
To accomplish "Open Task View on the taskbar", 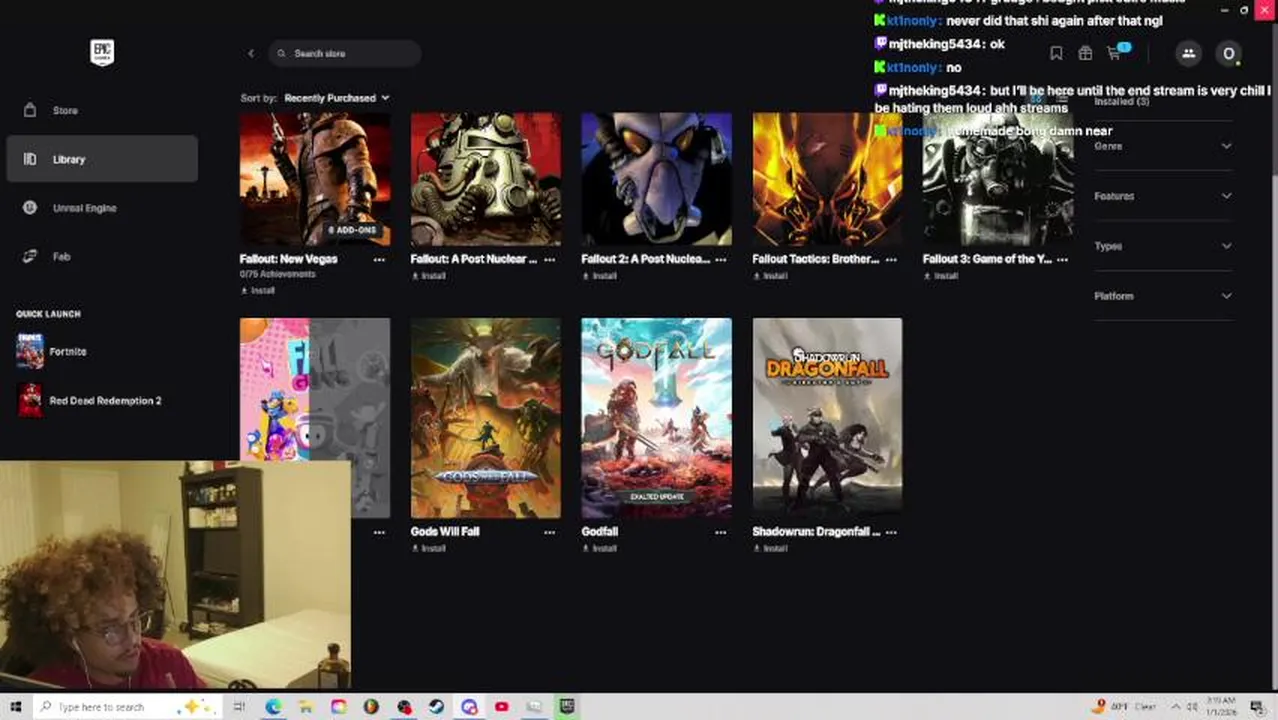I will click(x=240, y=707).
